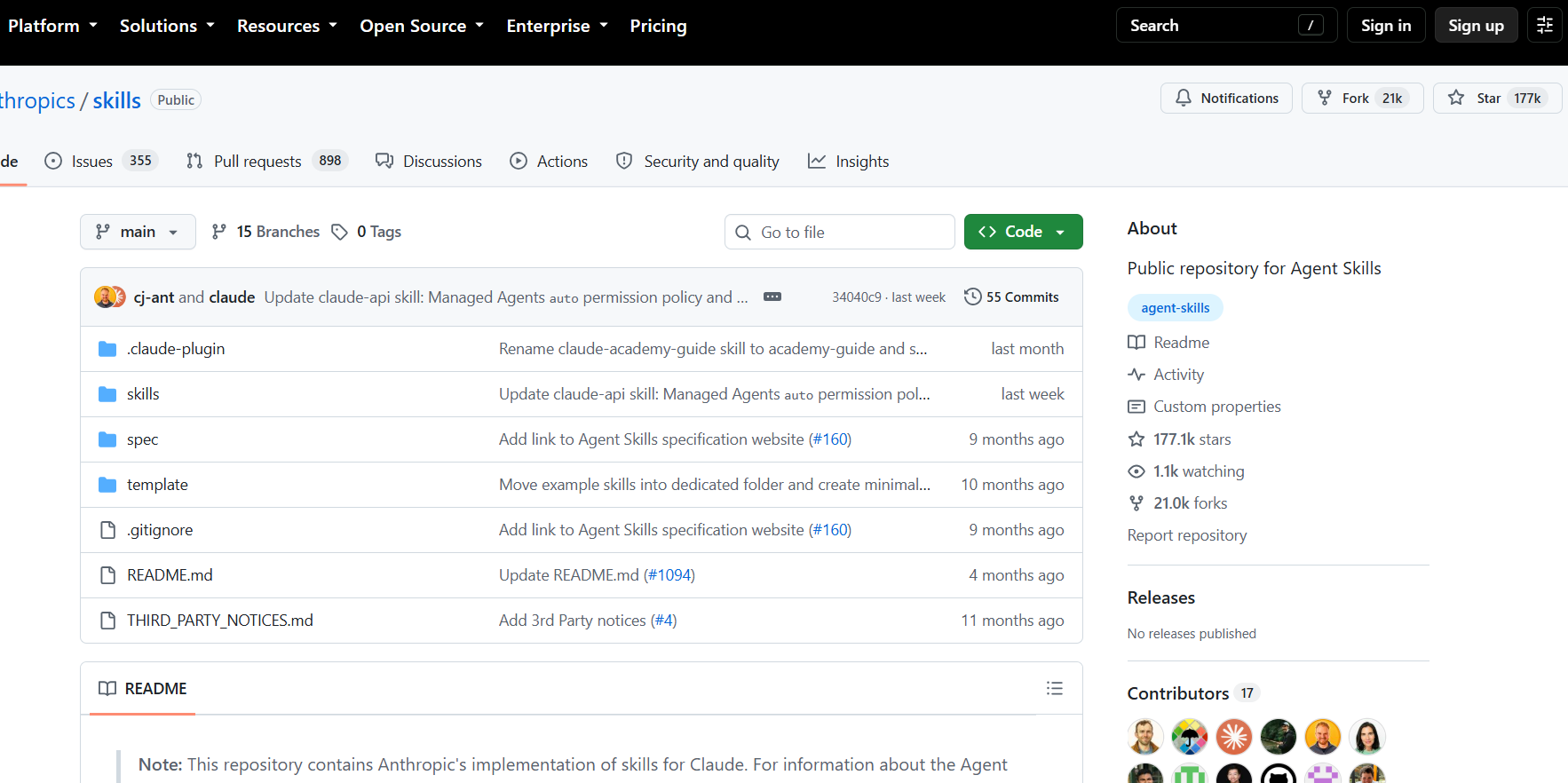Expand the green Code dropdown
1568x783 pixels.
pos(1023,232)
